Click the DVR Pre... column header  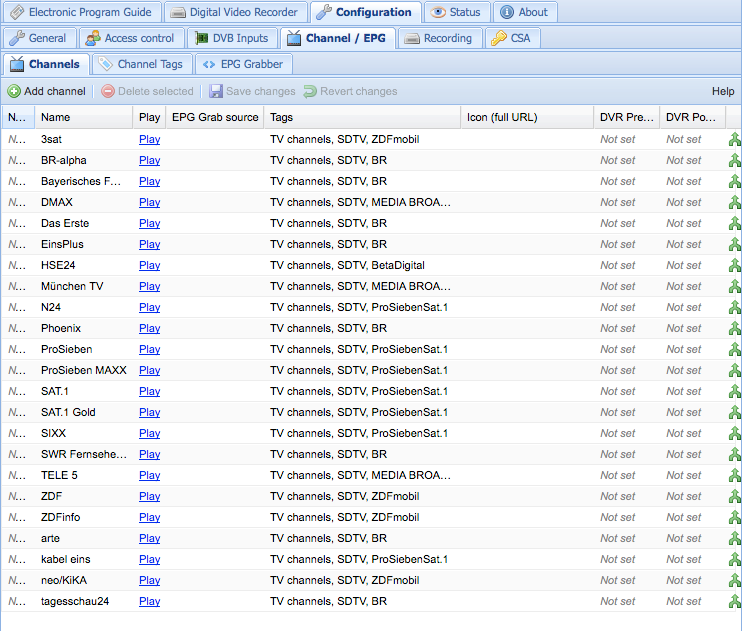point(627,117)
